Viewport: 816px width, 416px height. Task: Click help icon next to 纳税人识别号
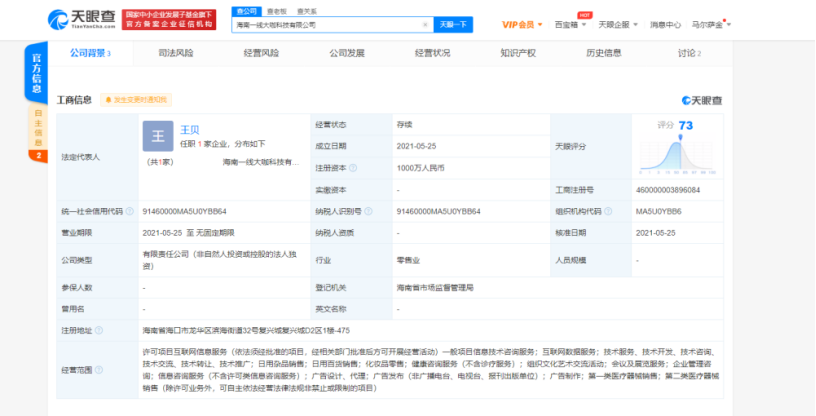click(x=368, y=211)
